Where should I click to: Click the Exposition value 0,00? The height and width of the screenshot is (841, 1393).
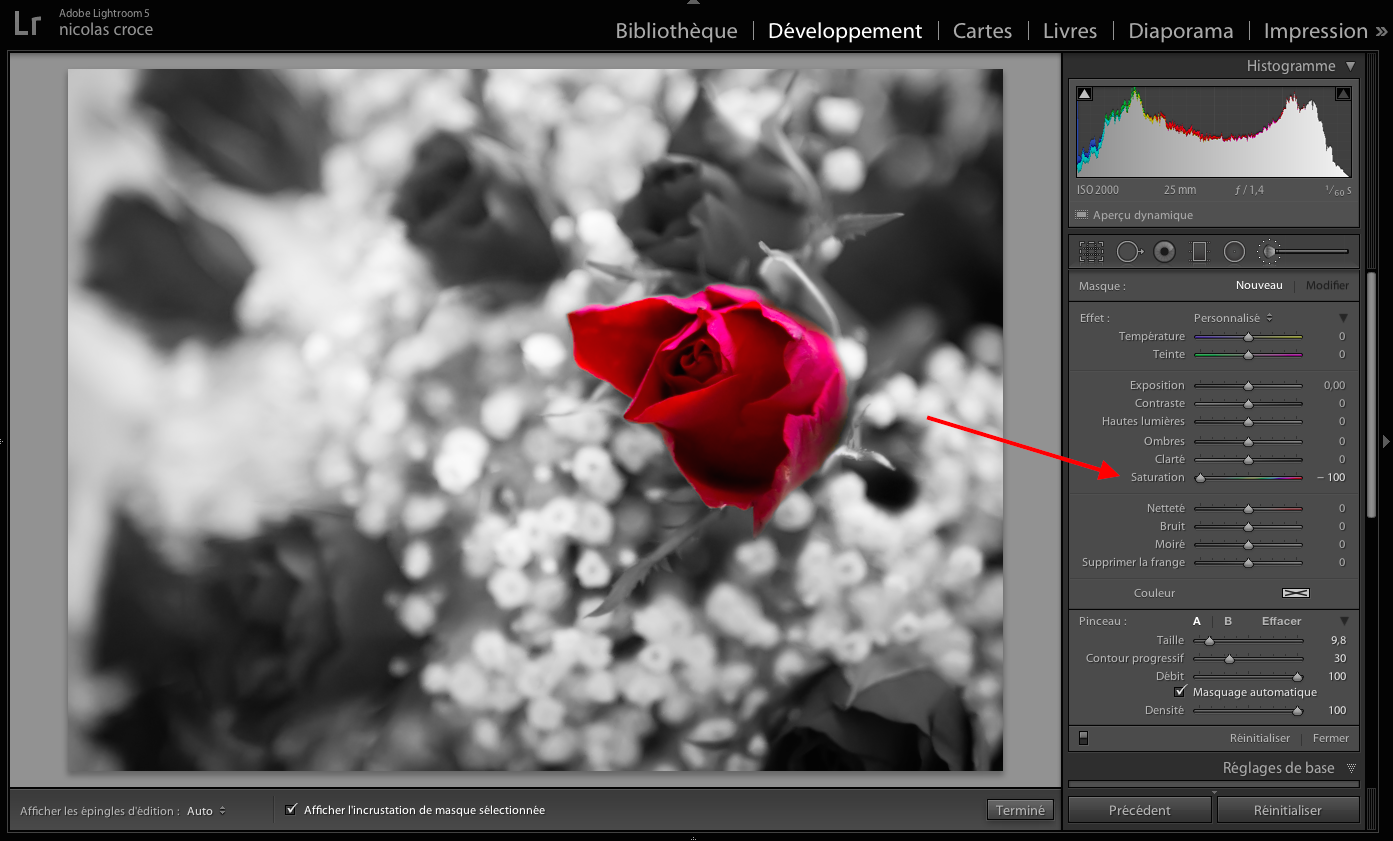1334,385
